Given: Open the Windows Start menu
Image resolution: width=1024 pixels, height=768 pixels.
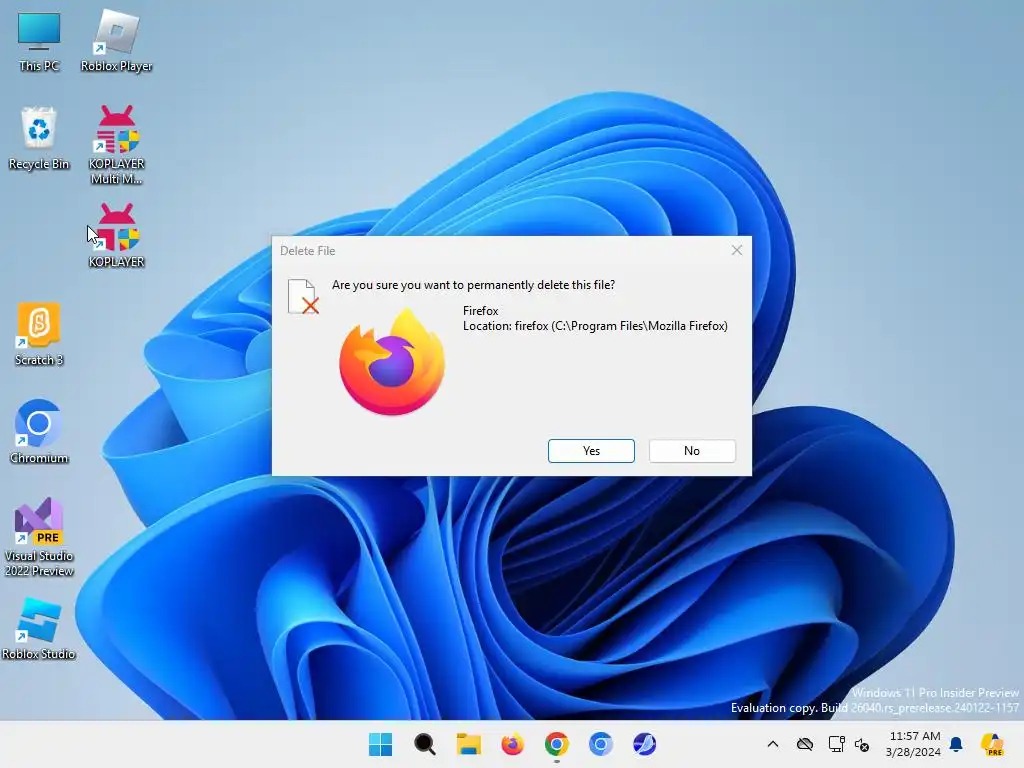Looking at the screenshot, I should pyautogui.click(x=380, y=744).
